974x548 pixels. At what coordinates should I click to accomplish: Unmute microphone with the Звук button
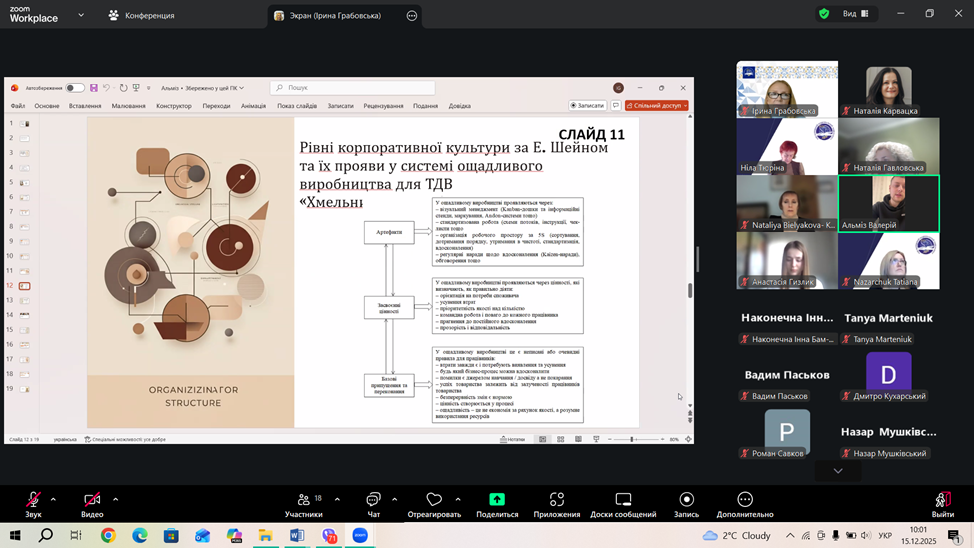click(33, 500)
